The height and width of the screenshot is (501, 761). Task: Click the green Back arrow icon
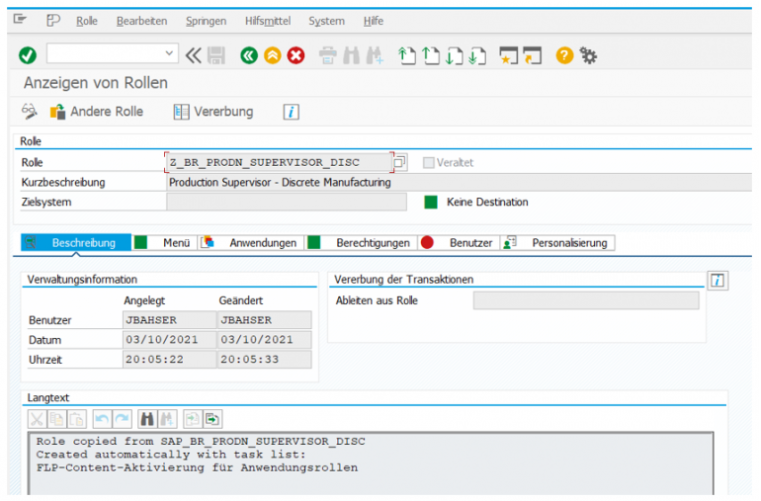click(249, 55)
